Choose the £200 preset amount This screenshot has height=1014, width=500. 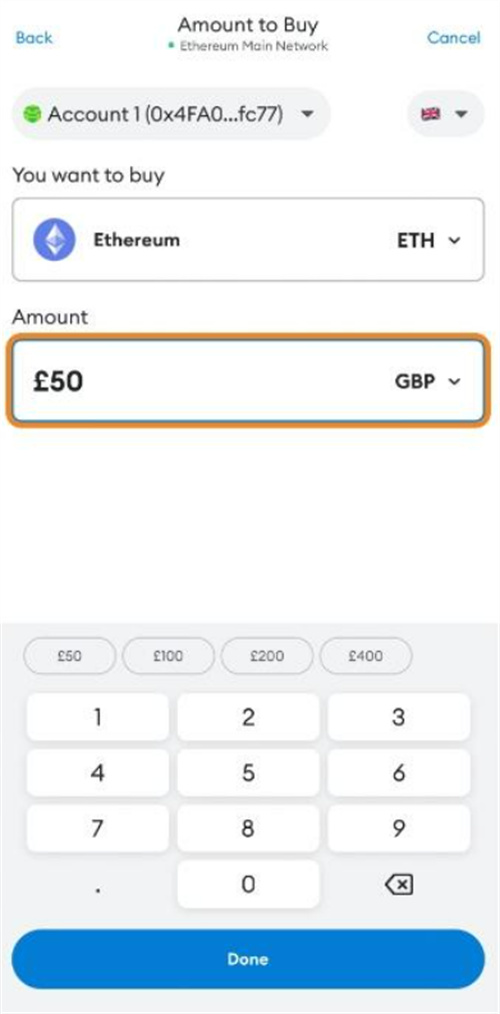267,656
